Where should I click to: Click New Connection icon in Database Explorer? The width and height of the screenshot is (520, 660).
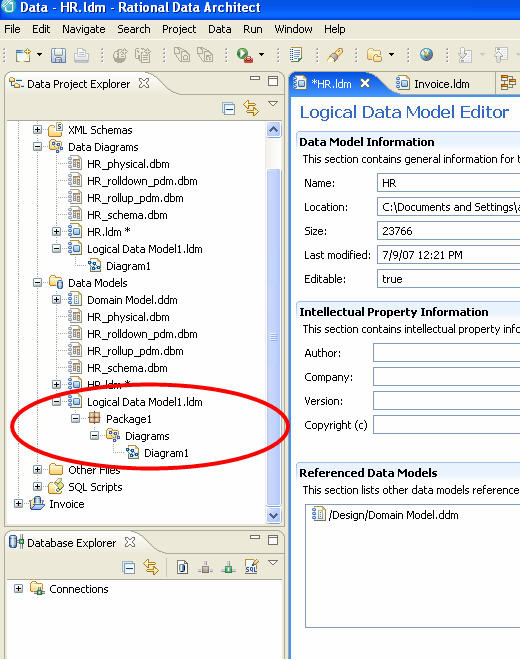point(182,568)
